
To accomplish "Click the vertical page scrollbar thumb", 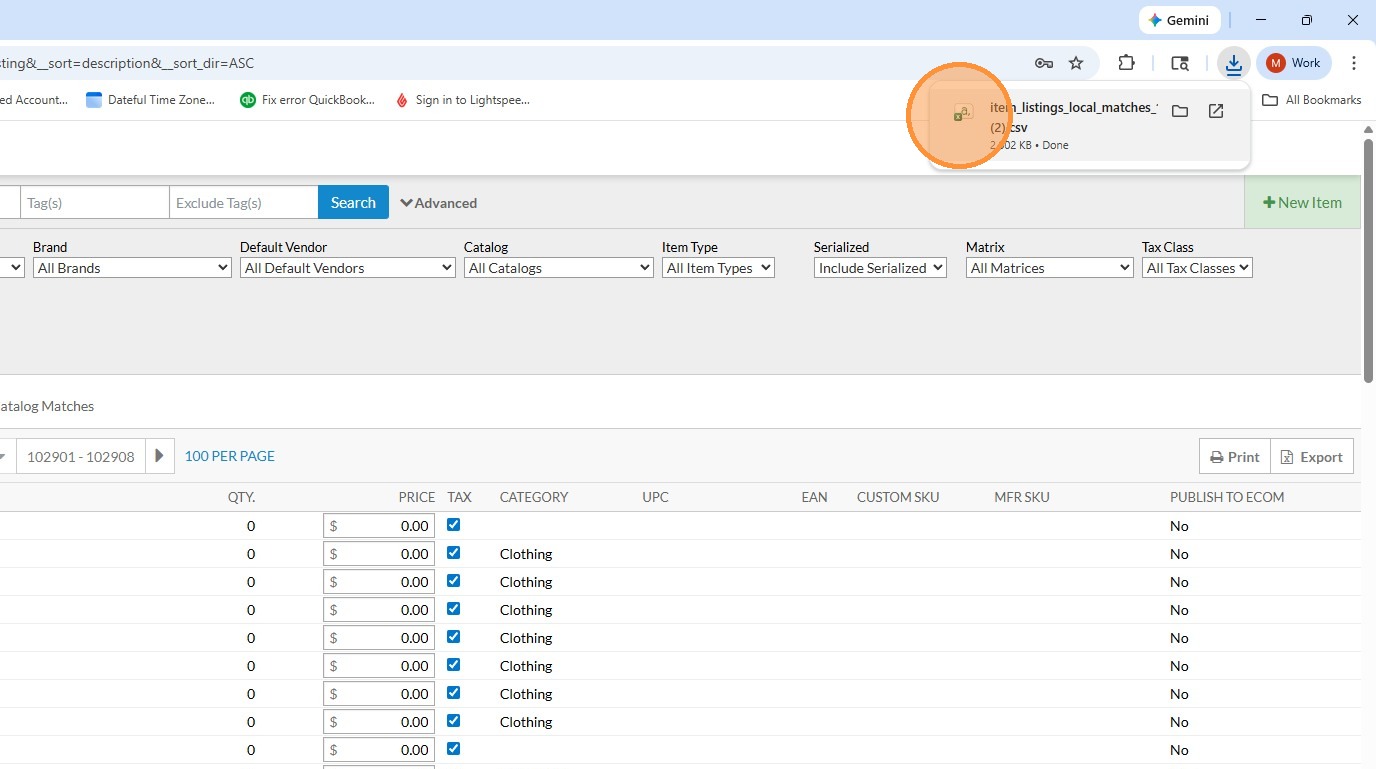I will [x=1368, y=260].
